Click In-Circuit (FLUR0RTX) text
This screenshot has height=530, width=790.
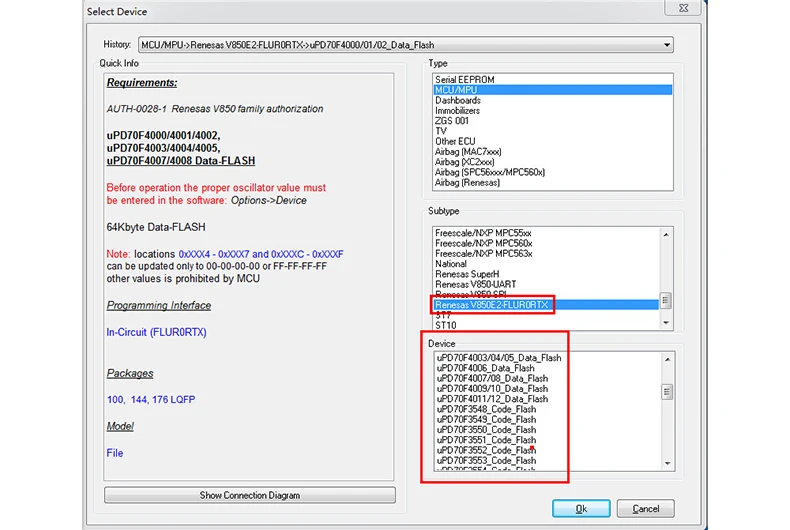(157, 333)
